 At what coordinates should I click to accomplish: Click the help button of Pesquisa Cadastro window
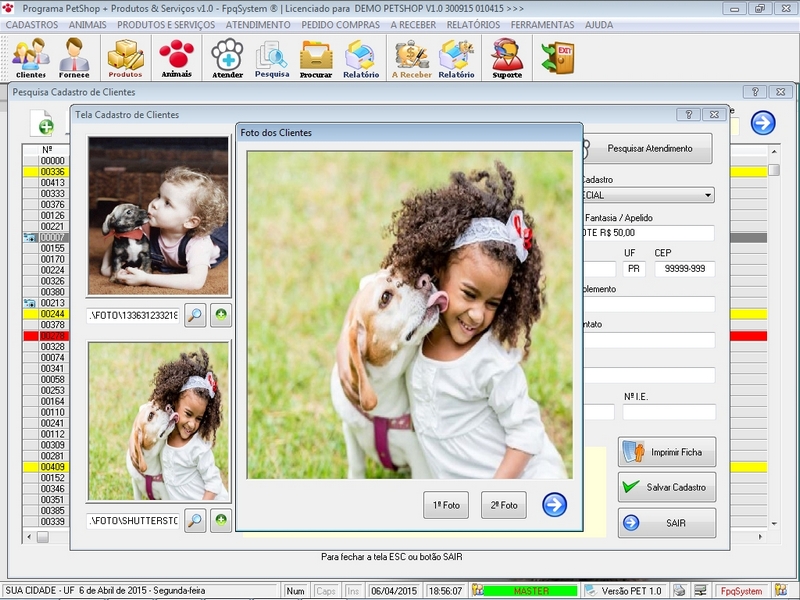(x=755, y=92)
